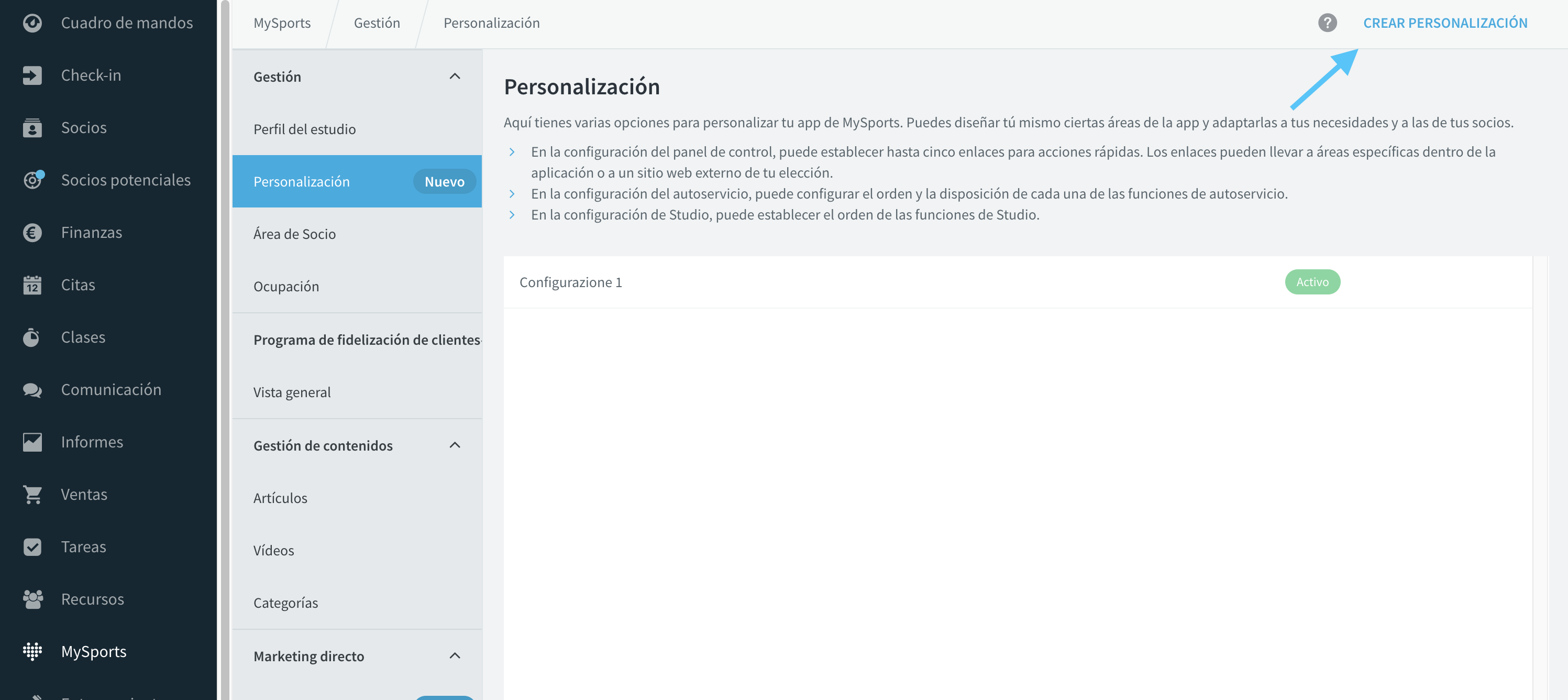
Task: Open the Configurazione 1 row
Action: pos(1018,281)
